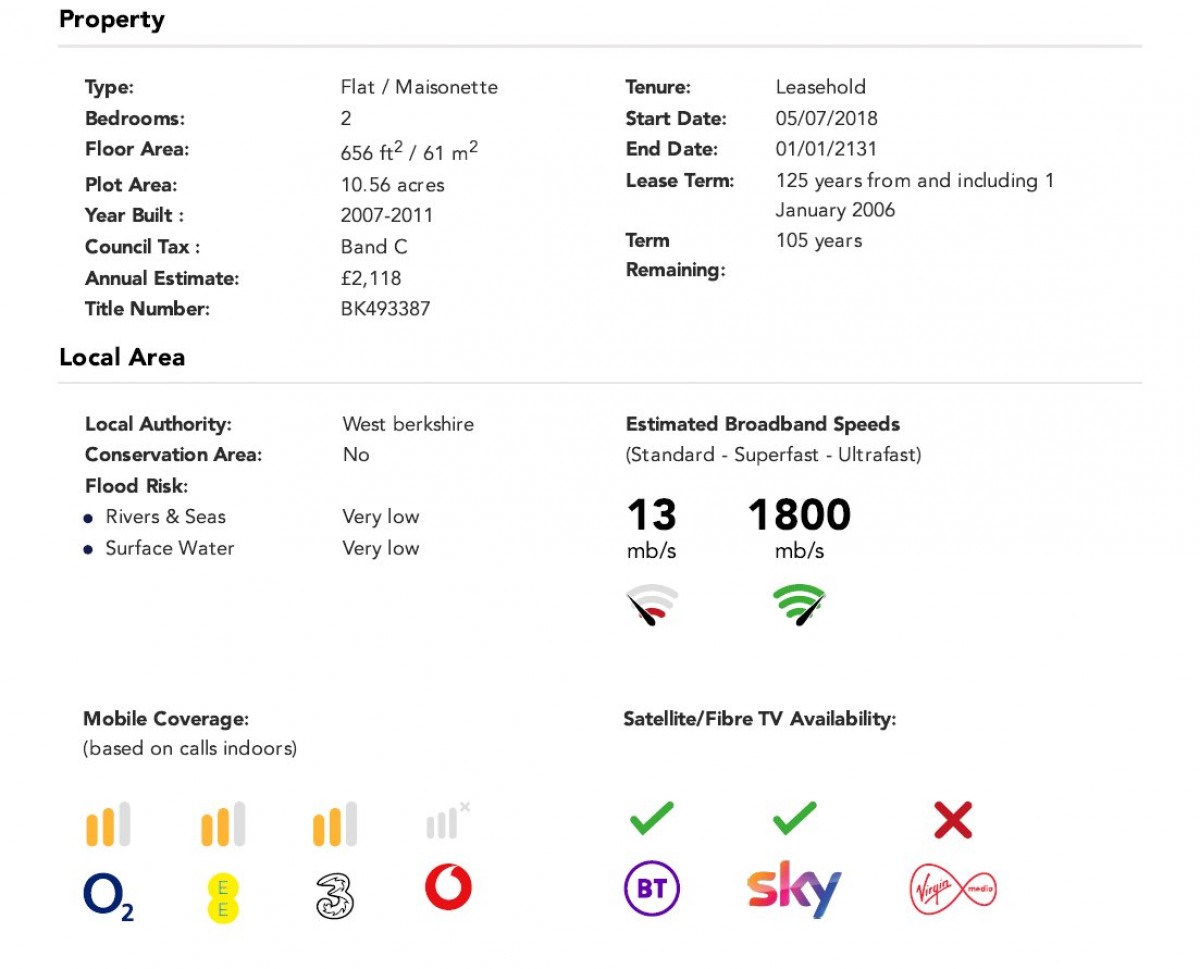
Task: Click the title number BK493387
Action: point(385,308)
